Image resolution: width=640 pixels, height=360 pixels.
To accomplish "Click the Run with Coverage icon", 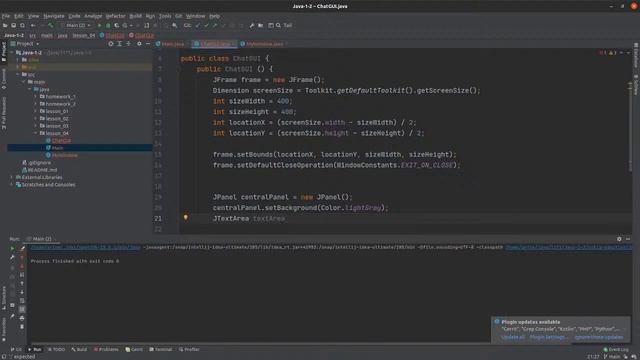I will click(117, 25).
